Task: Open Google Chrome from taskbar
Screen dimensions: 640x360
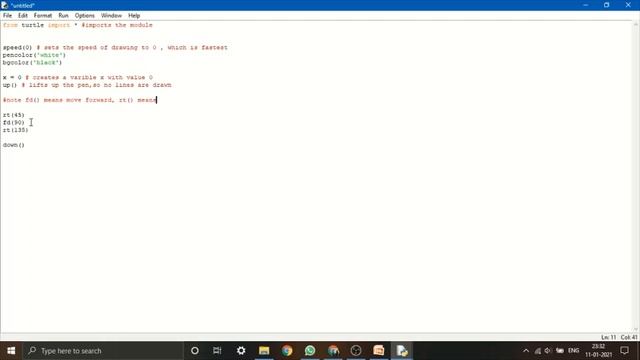Action: click(x=287, y=351)
